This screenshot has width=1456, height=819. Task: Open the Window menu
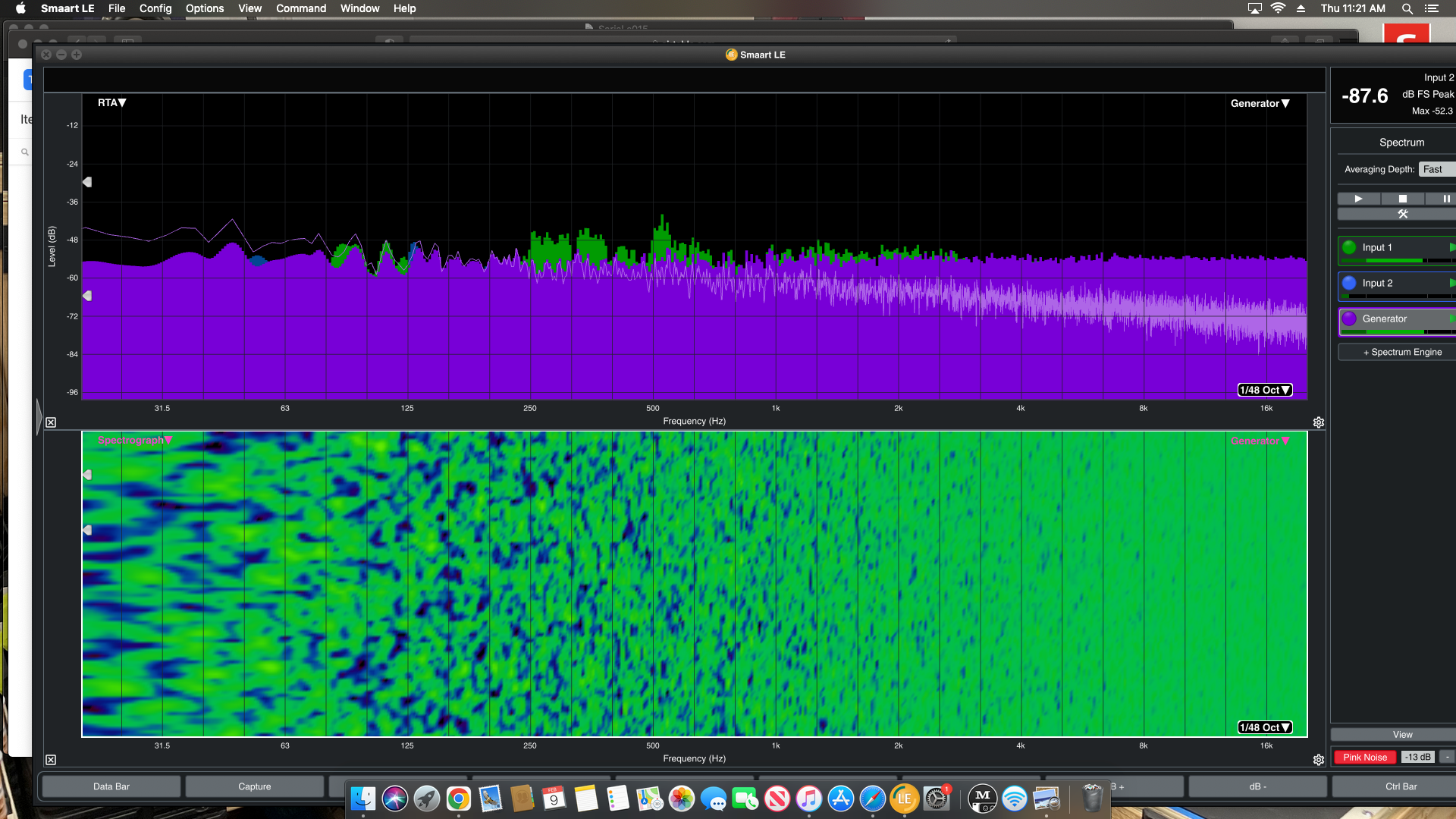tap(359, 8)
